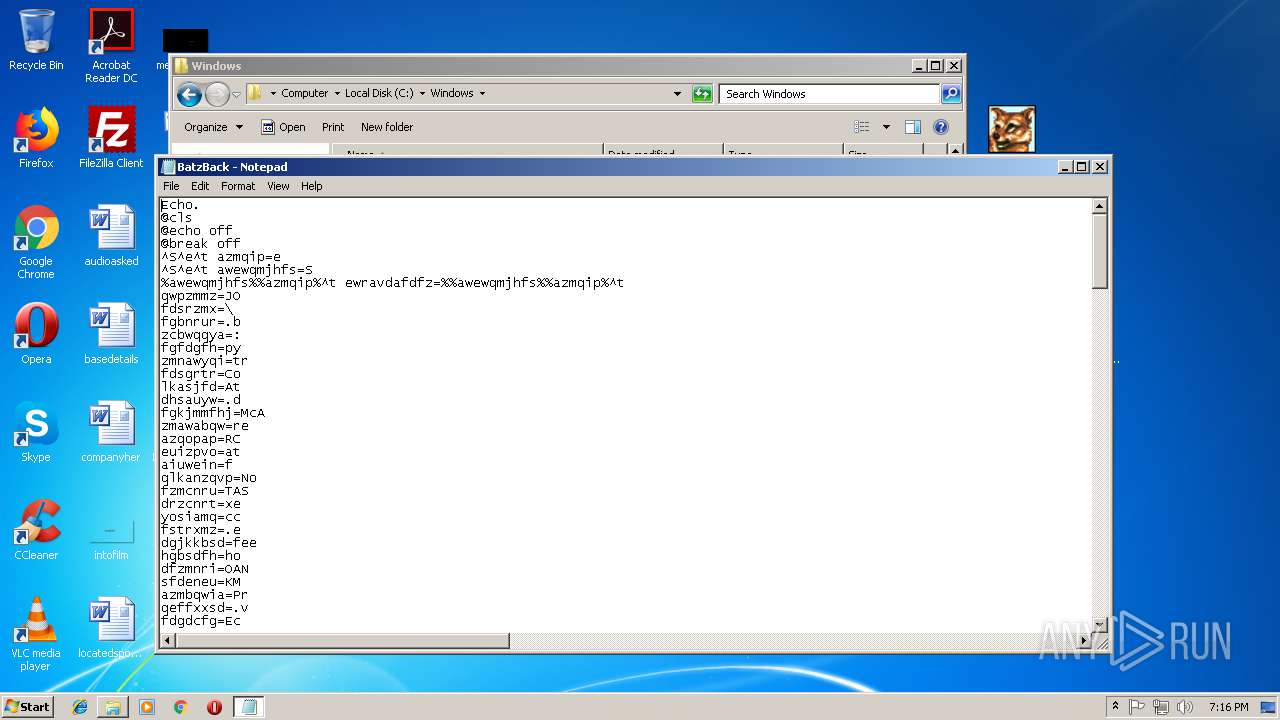The width and height of the screenshot is (1280, 720).
Task: Open the locatedspo Word document
Action: tap(111, 628)
